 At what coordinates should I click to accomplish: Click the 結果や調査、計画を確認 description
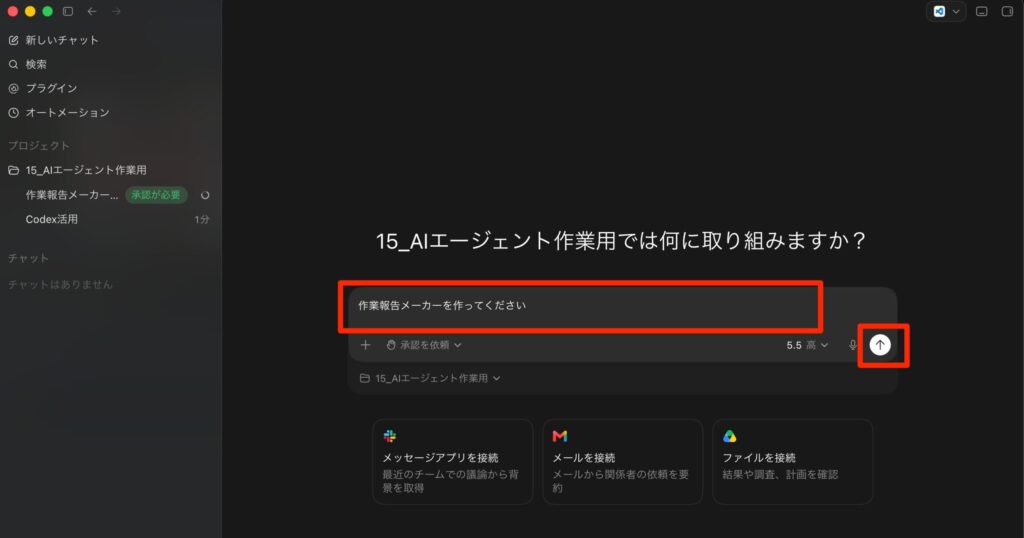(780, 475)
